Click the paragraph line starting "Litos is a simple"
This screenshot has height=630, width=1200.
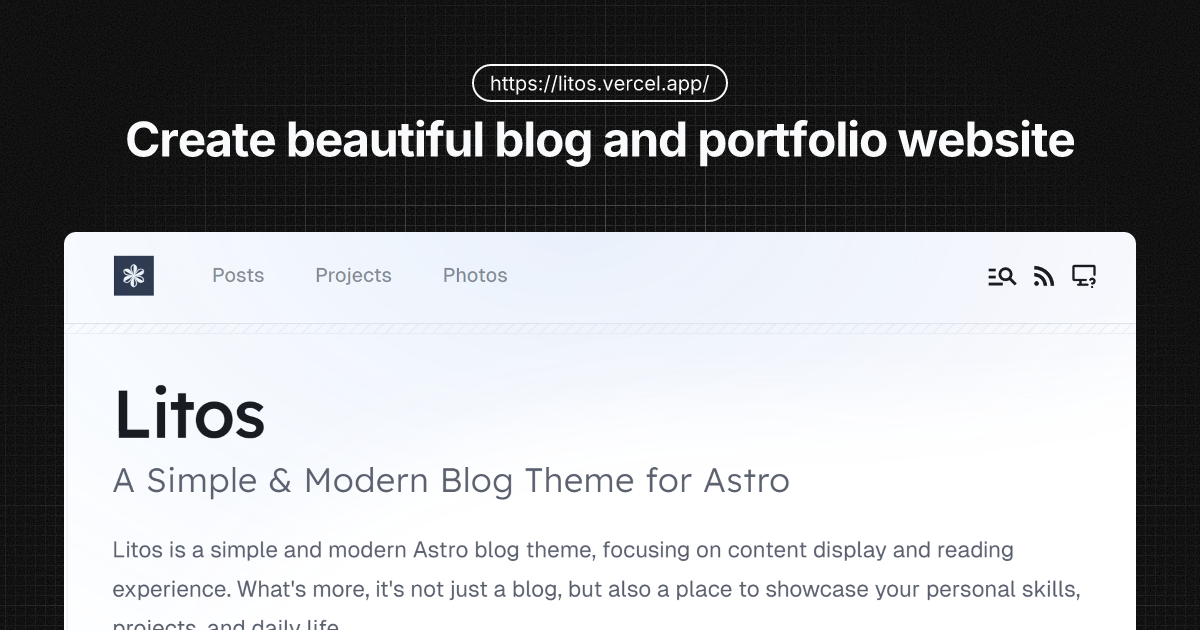pos(400,550)
